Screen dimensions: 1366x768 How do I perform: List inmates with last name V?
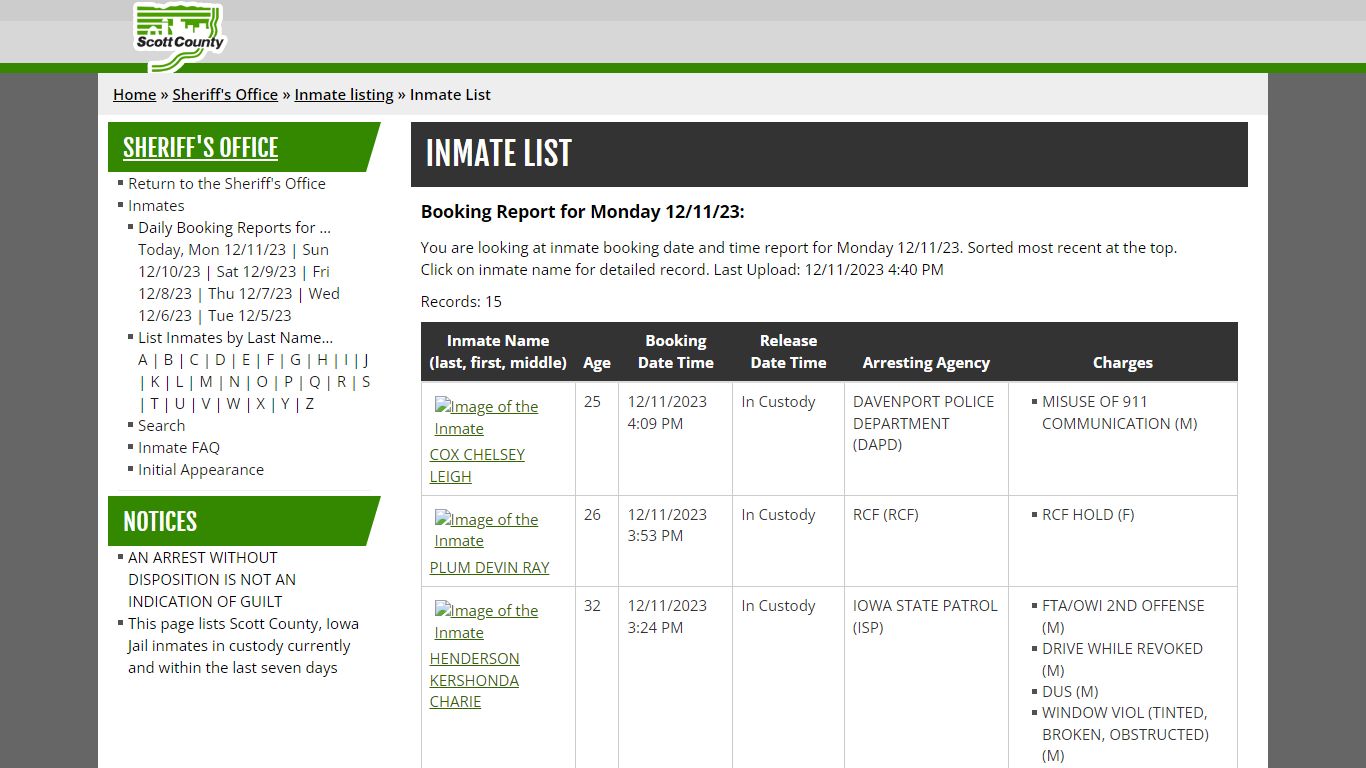pos(206,403)
